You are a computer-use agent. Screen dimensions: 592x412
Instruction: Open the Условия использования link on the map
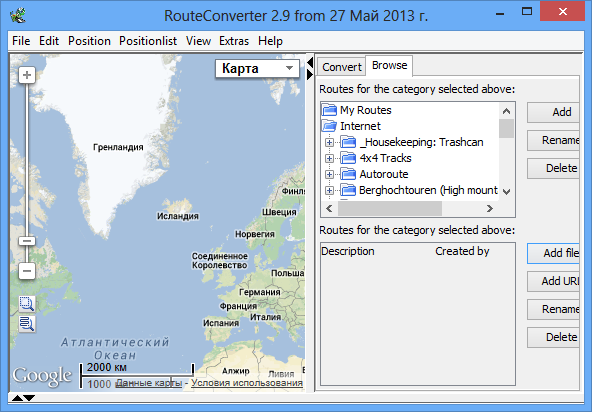click(247, 383)
